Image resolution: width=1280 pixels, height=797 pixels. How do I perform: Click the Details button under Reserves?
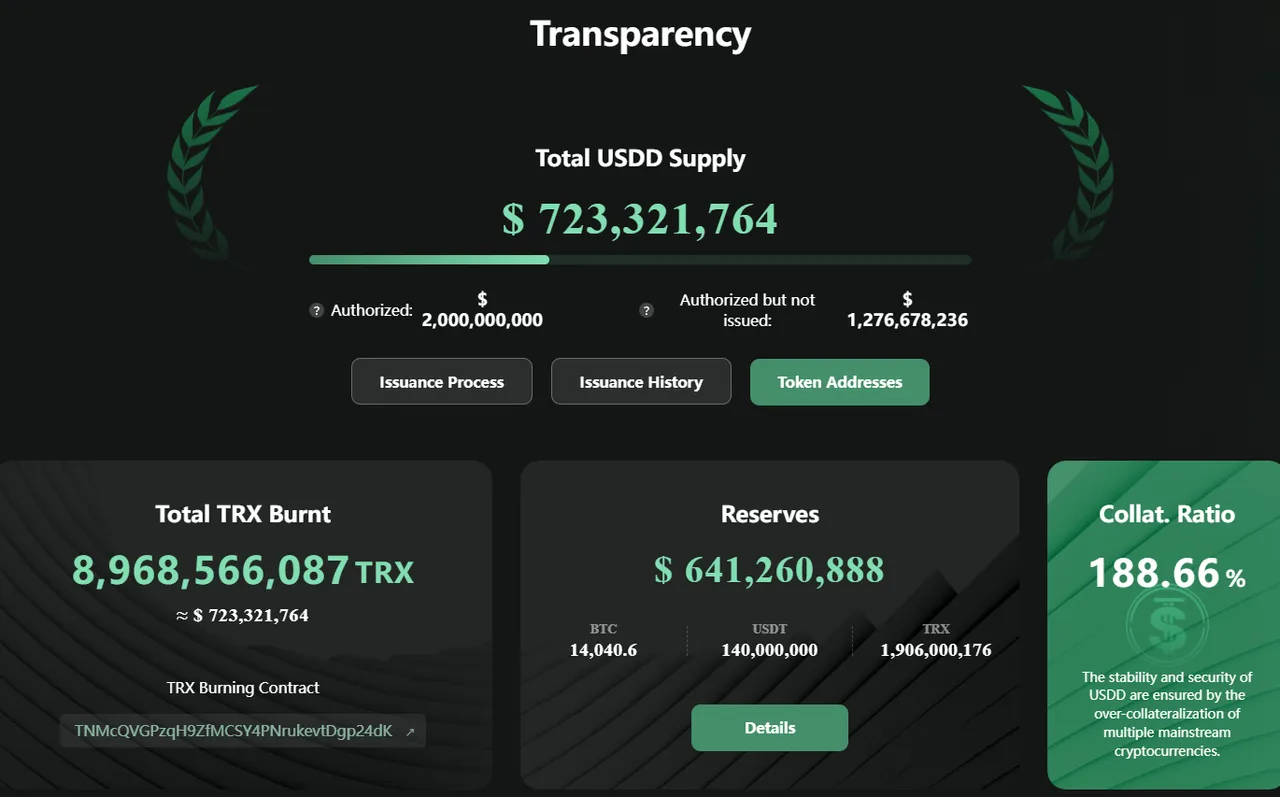pos(770,728)
